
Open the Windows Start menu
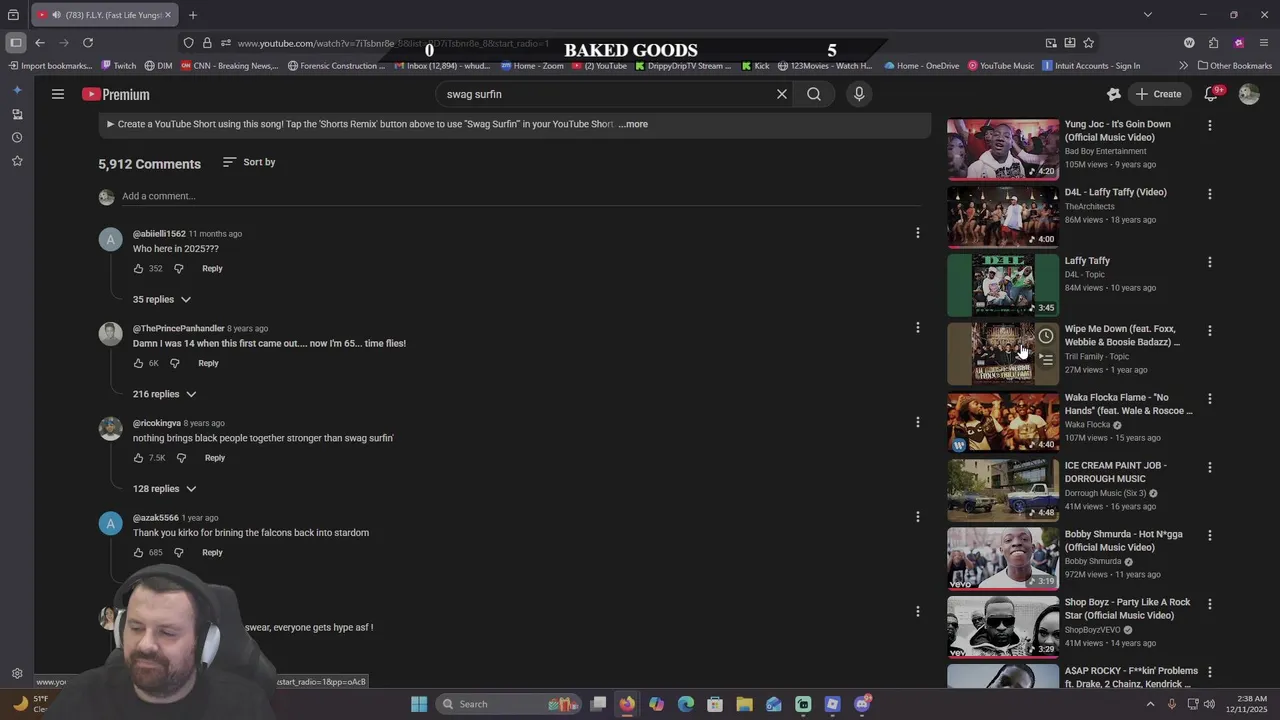coord(419,704)
